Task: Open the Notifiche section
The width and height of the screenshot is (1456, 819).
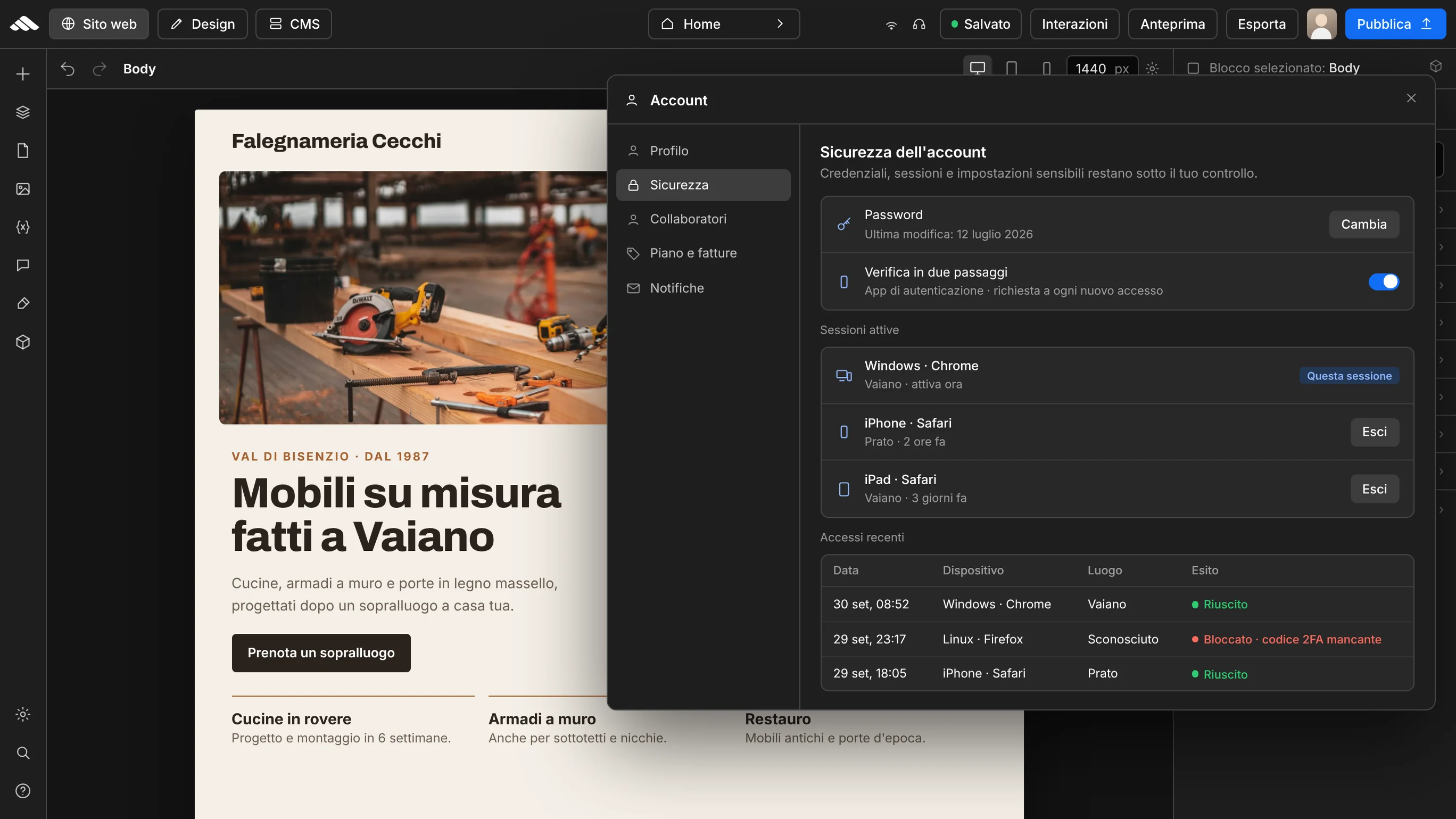Action: 703,288
